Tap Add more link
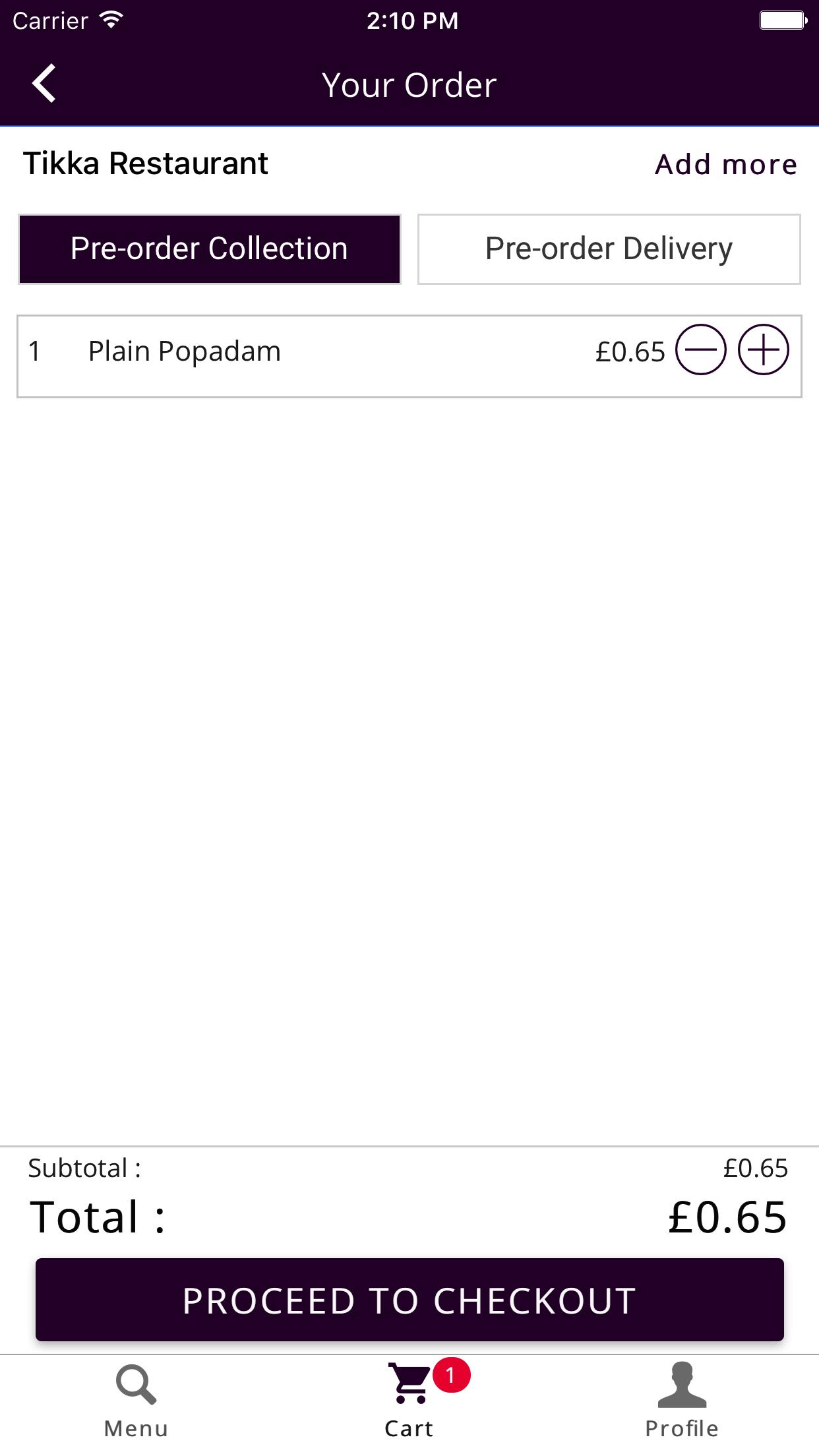Image resolution: width=819 pixels, height=1456 pixels. [x=726, y=164]
